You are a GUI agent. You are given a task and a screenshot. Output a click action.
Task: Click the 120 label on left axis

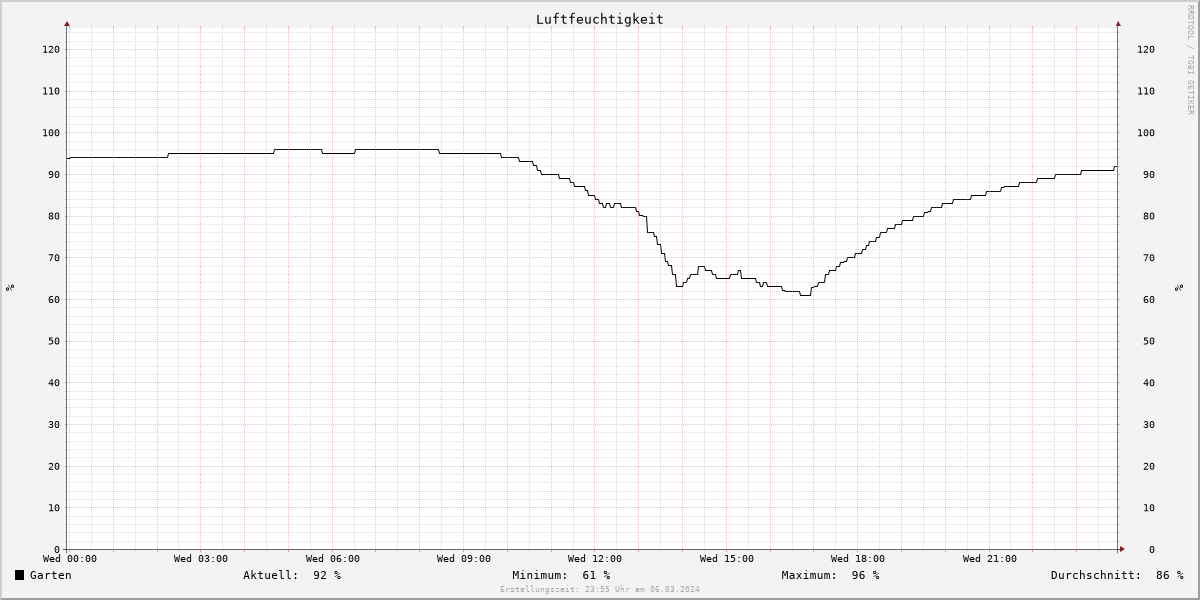pyautogui.click(x=51, y=49)
